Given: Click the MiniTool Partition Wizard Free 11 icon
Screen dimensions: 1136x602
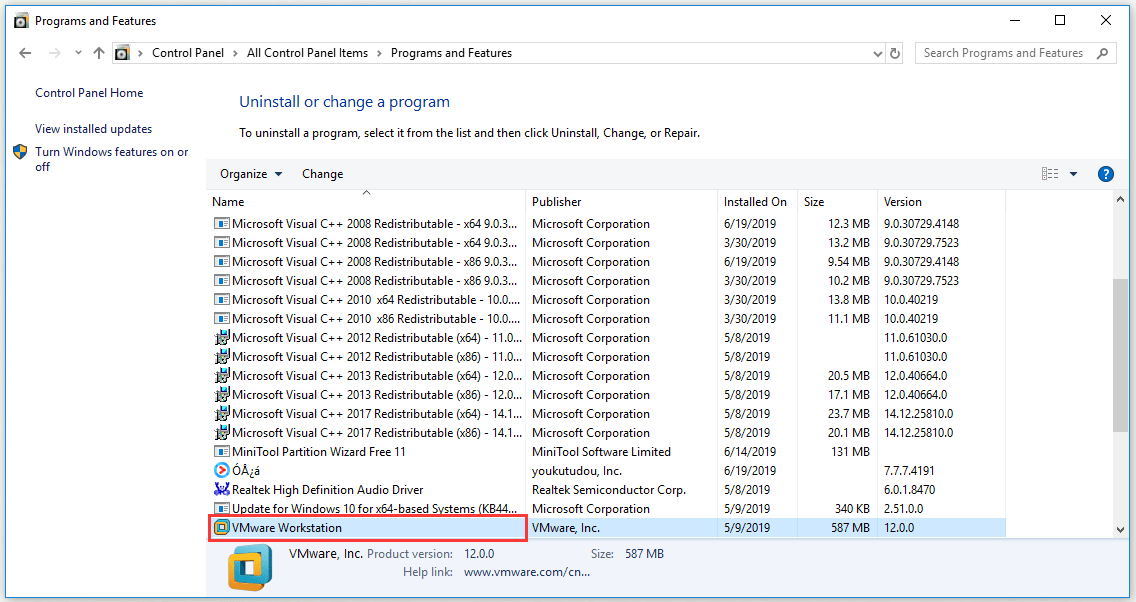Looking at the screenshot, I should click(221, 451).
